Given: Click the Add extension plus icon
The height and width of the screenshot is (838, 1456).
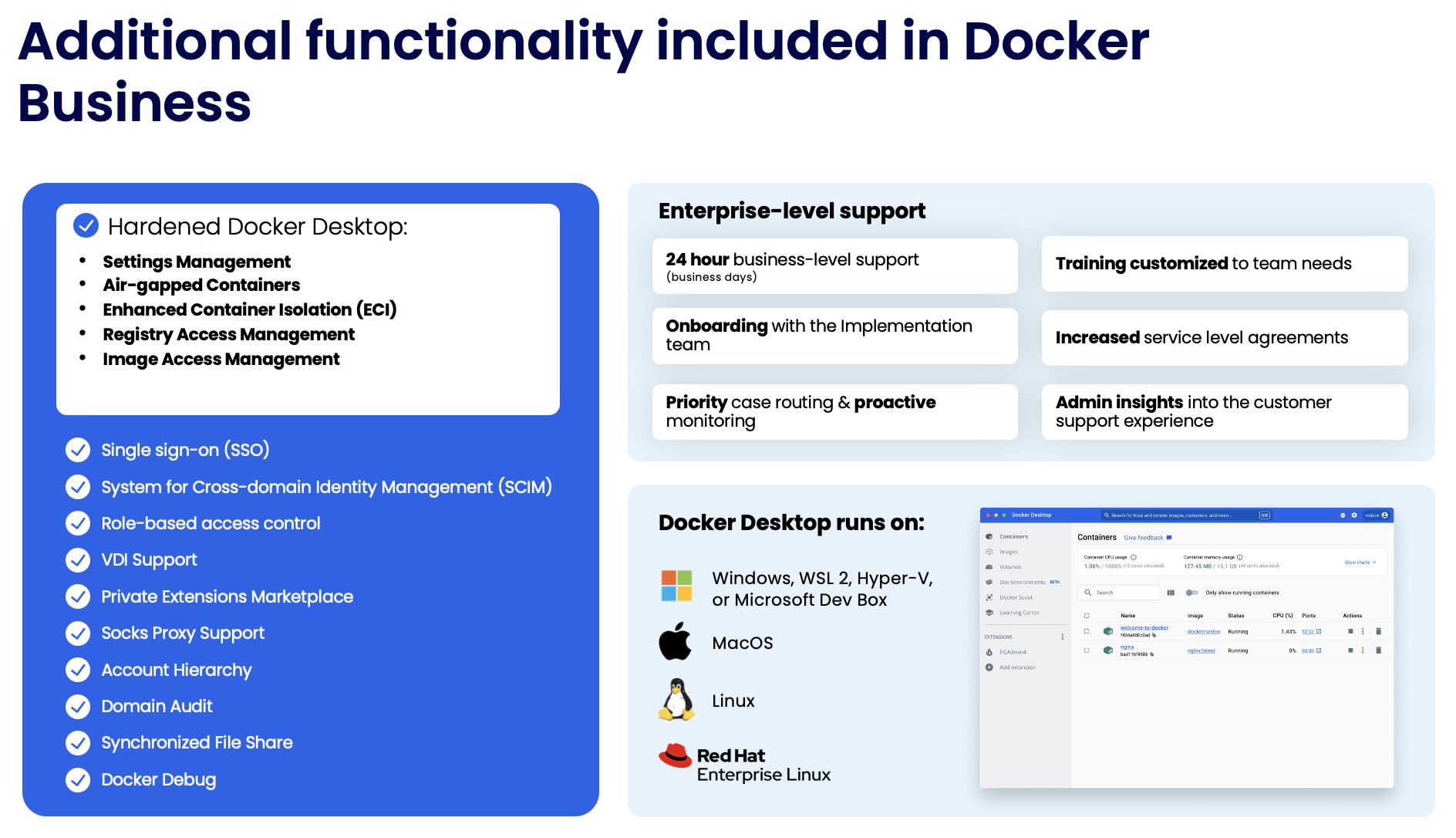Looking at the screenshot, I should click(989, 667).
